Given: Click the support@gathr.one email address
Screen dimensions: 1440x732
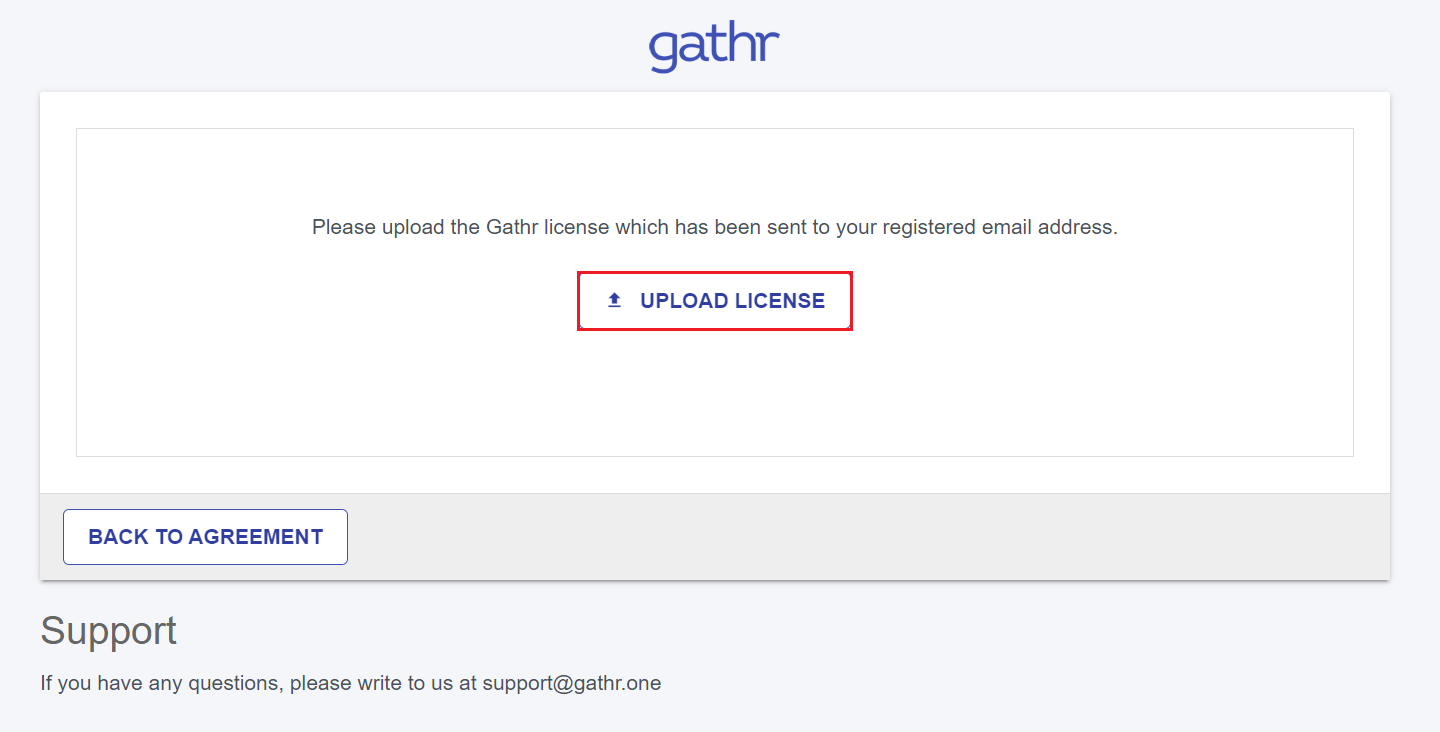Looking at the screenshot, I should point(572,684).
